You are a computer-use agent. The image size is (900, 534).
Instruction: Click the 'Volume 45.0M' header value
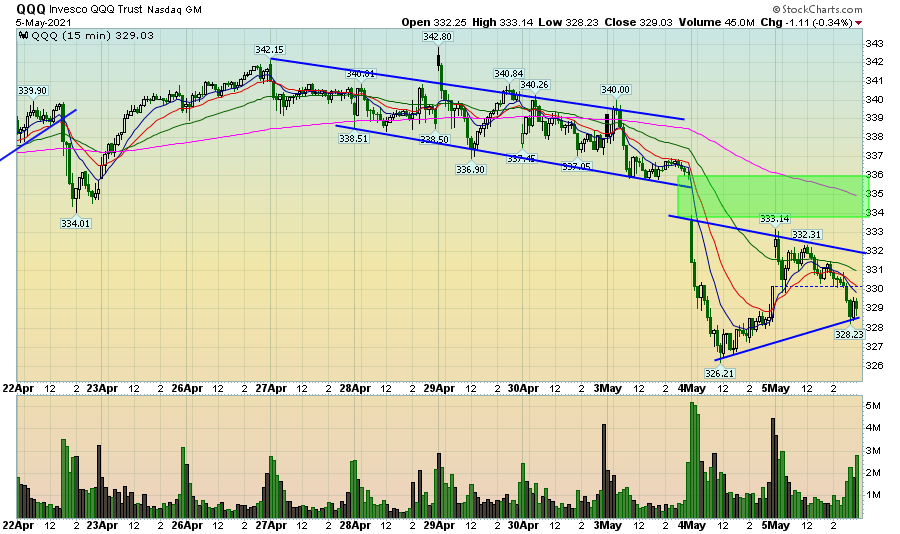pyautogui.click(x=716, y=22)
